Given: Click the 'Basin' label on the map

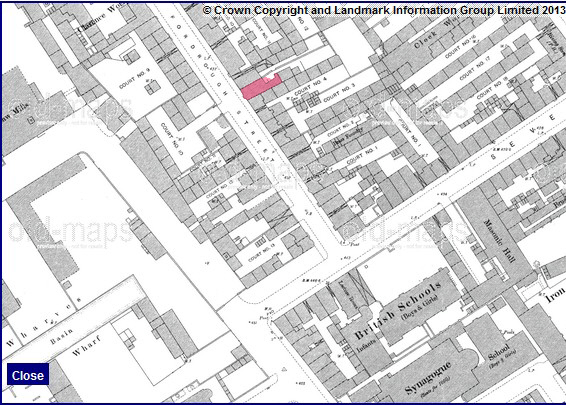Looking at the screenshot, I should 62,336.
